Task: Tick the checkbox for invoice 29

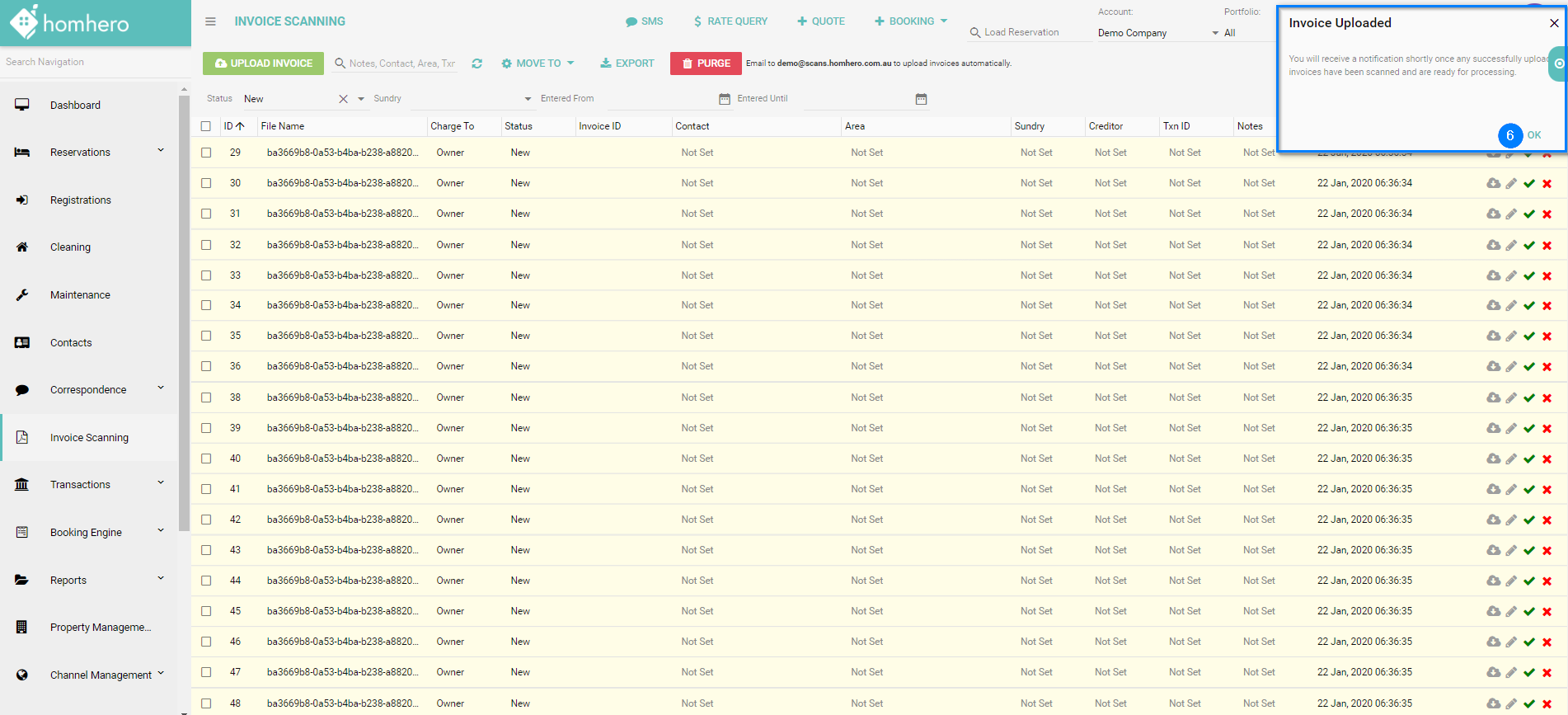Action: click(206, 153)
